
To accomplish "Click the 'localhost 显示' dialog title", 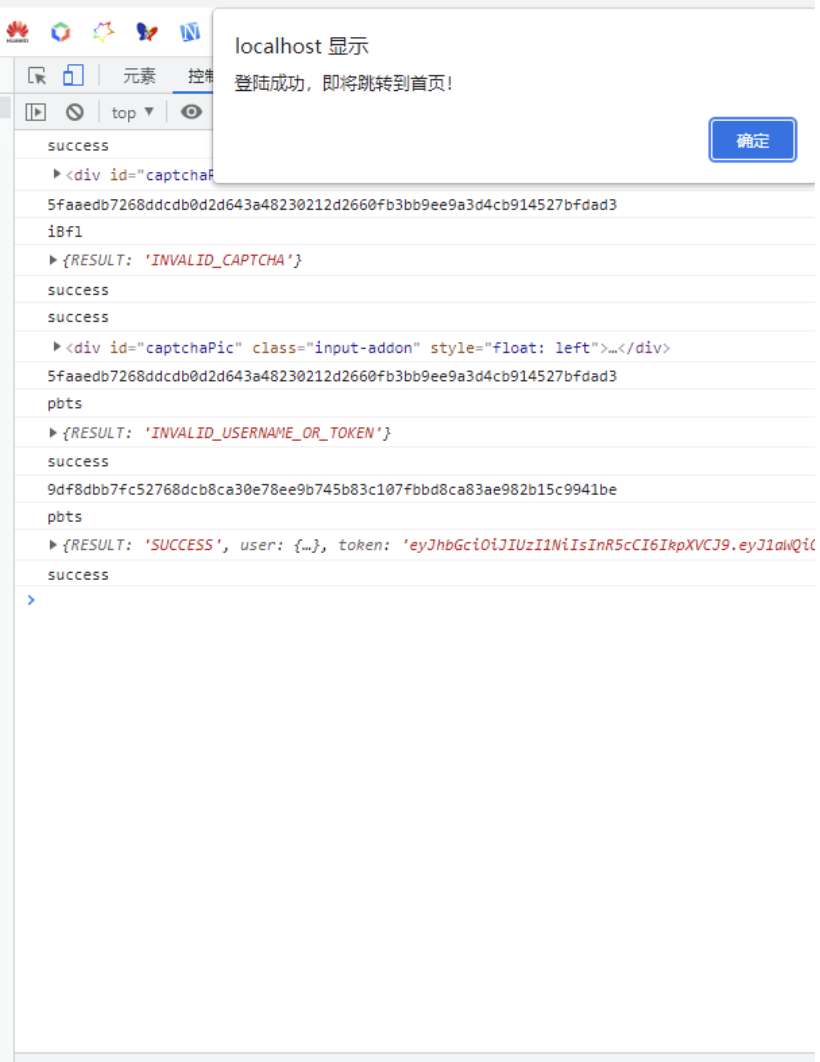I will click(x=301, y=46).
